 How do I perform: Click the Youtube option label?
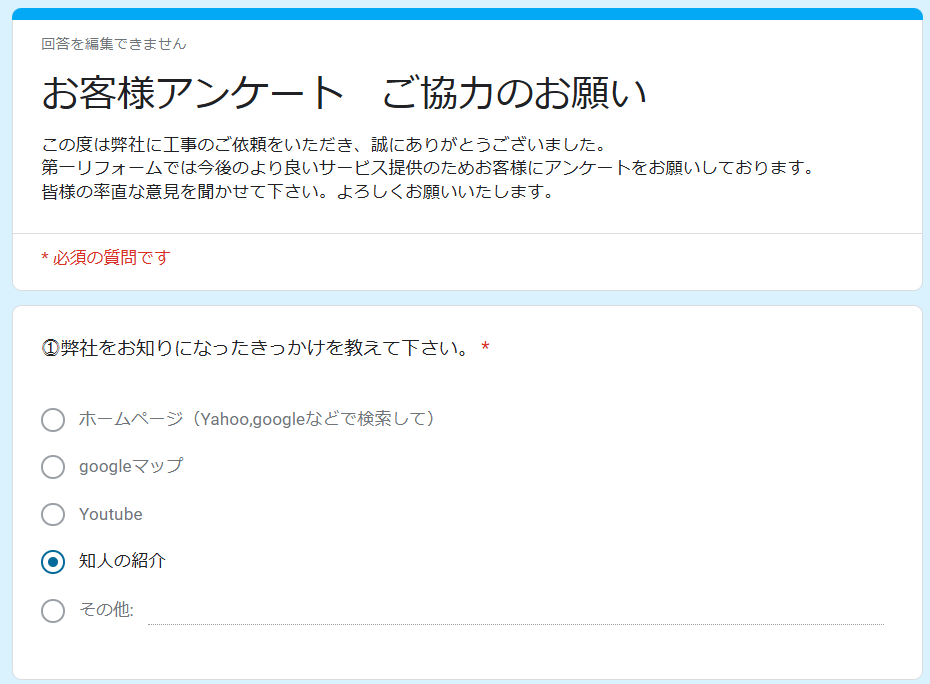point(111,514)
